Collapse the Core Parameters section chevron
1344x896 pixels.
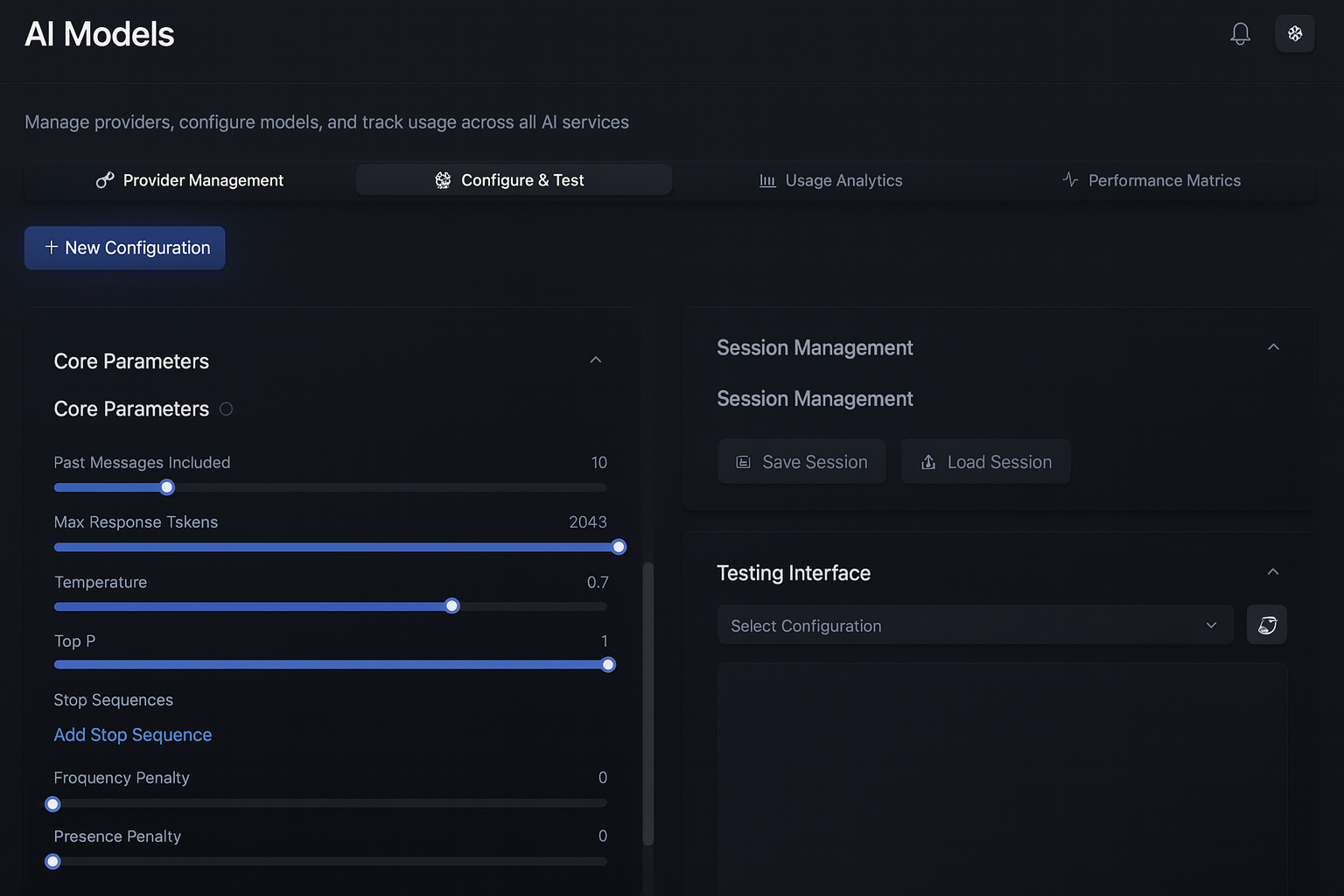[595, 360]
